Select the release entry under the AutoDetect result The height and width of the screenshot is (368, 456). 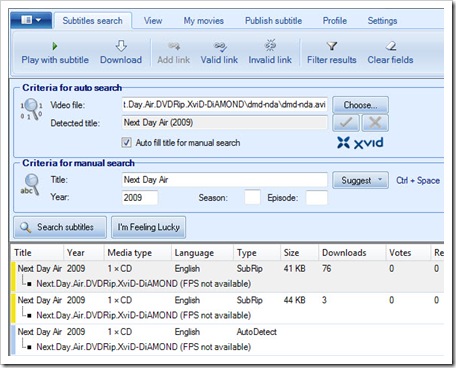(x=143, y=347)
